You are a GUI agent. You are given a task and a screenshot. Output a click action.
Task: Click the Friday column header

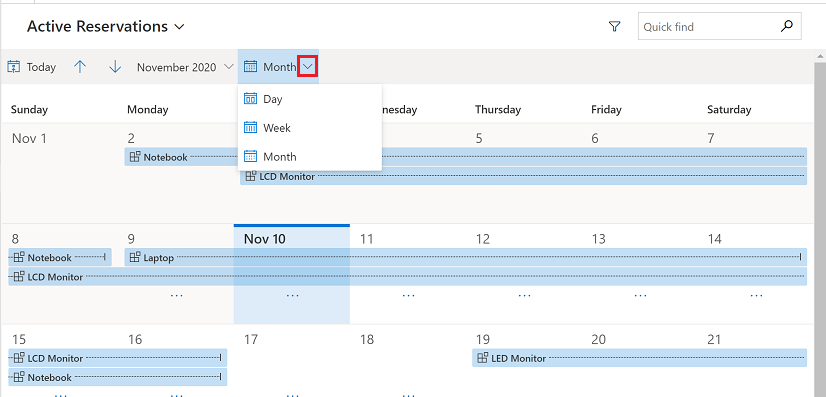coord(606,110)
